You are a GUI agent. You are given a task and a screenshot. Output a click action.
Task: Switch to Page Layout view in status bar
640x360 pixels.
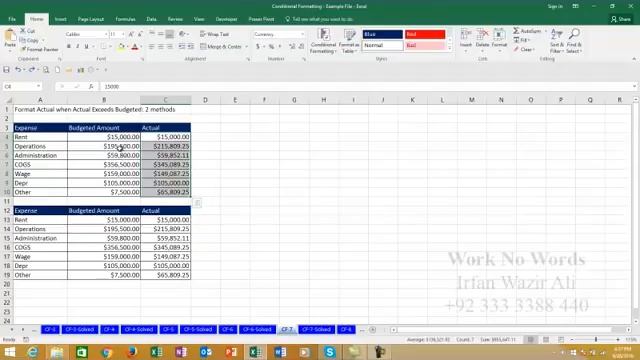point(546,340)
